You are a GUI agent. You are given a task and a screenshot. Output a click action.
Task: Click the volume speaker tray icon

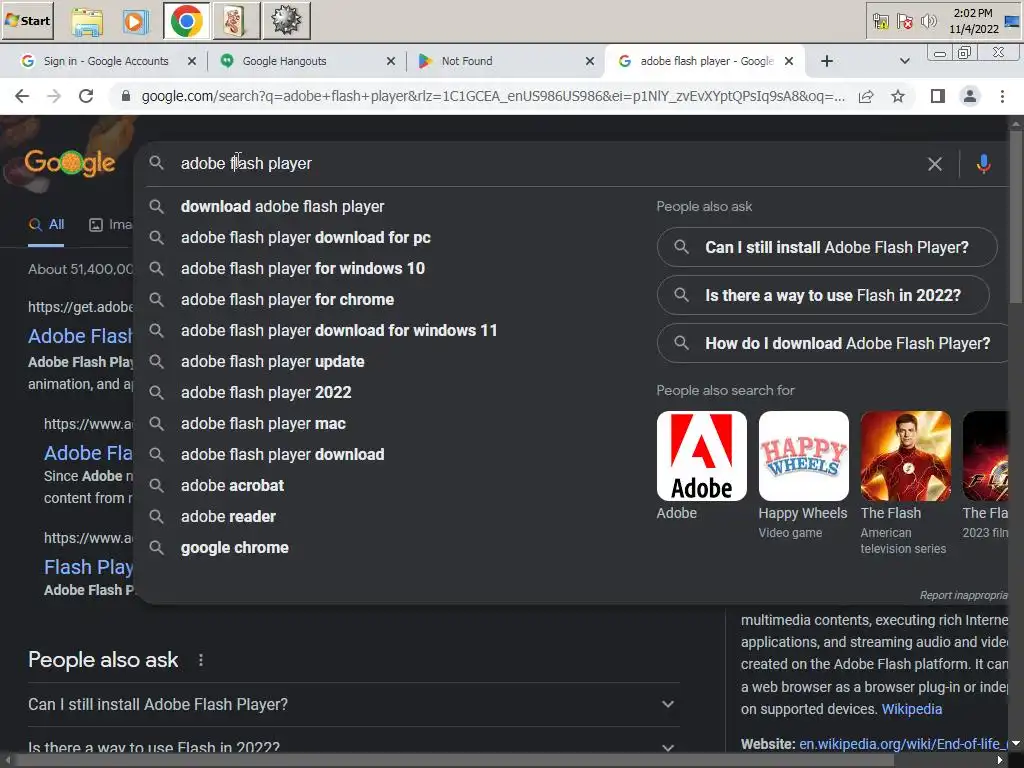click(x=928, y=22)
